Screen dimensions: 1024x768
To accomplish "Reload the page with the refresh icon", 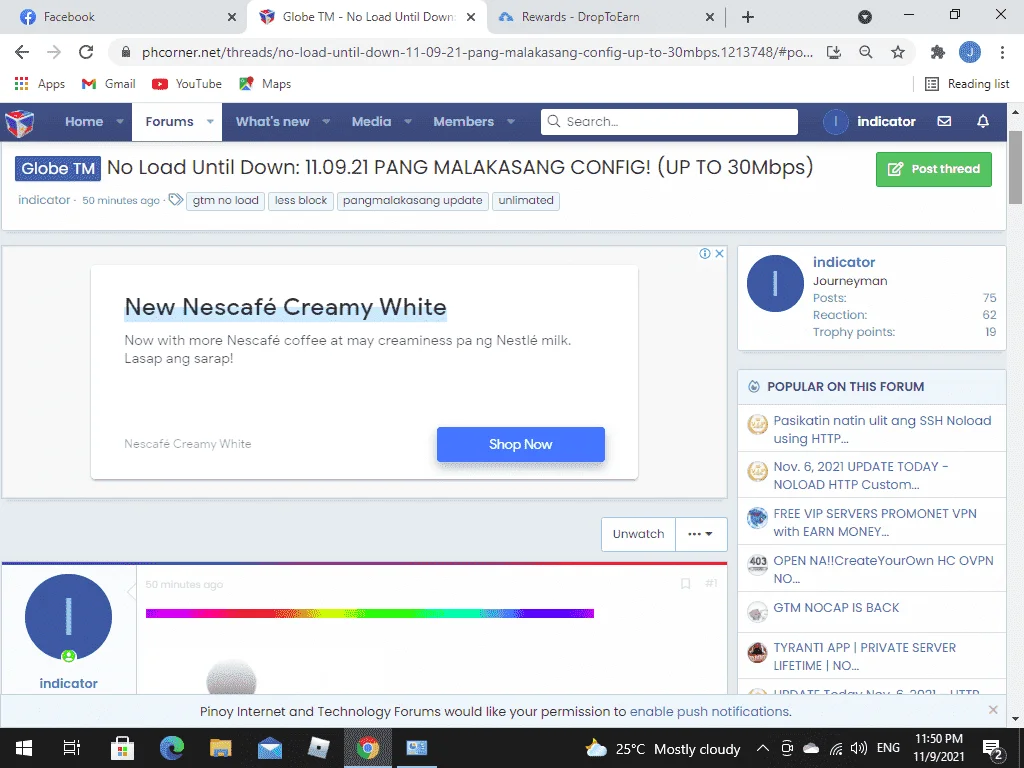I will [x=86, y=52].
